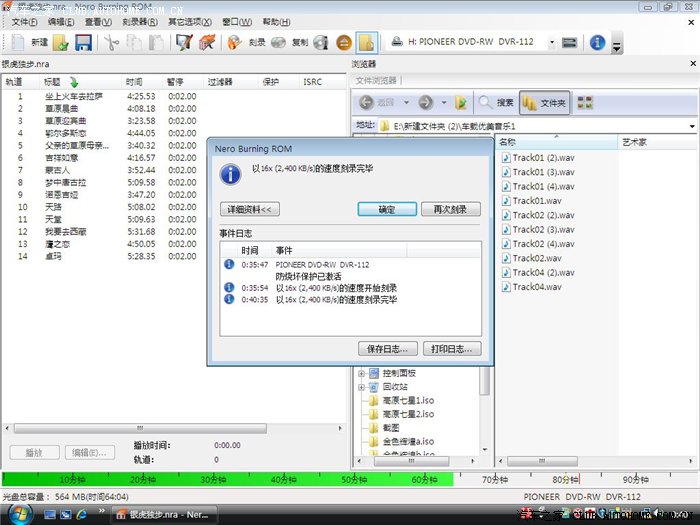This screenshot has height=525, width=700.
Task: Click 确定 in the Nero dialog
Action: (x=387, y=209)
